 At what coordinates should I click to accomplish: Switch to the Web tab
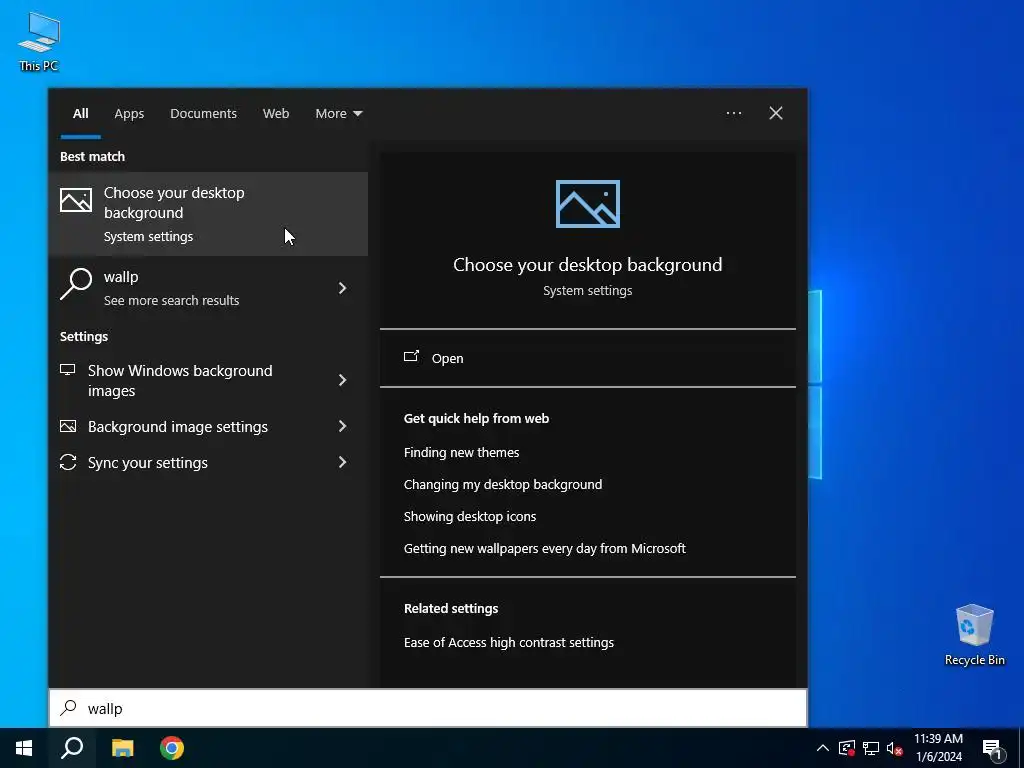click(276, 114)
